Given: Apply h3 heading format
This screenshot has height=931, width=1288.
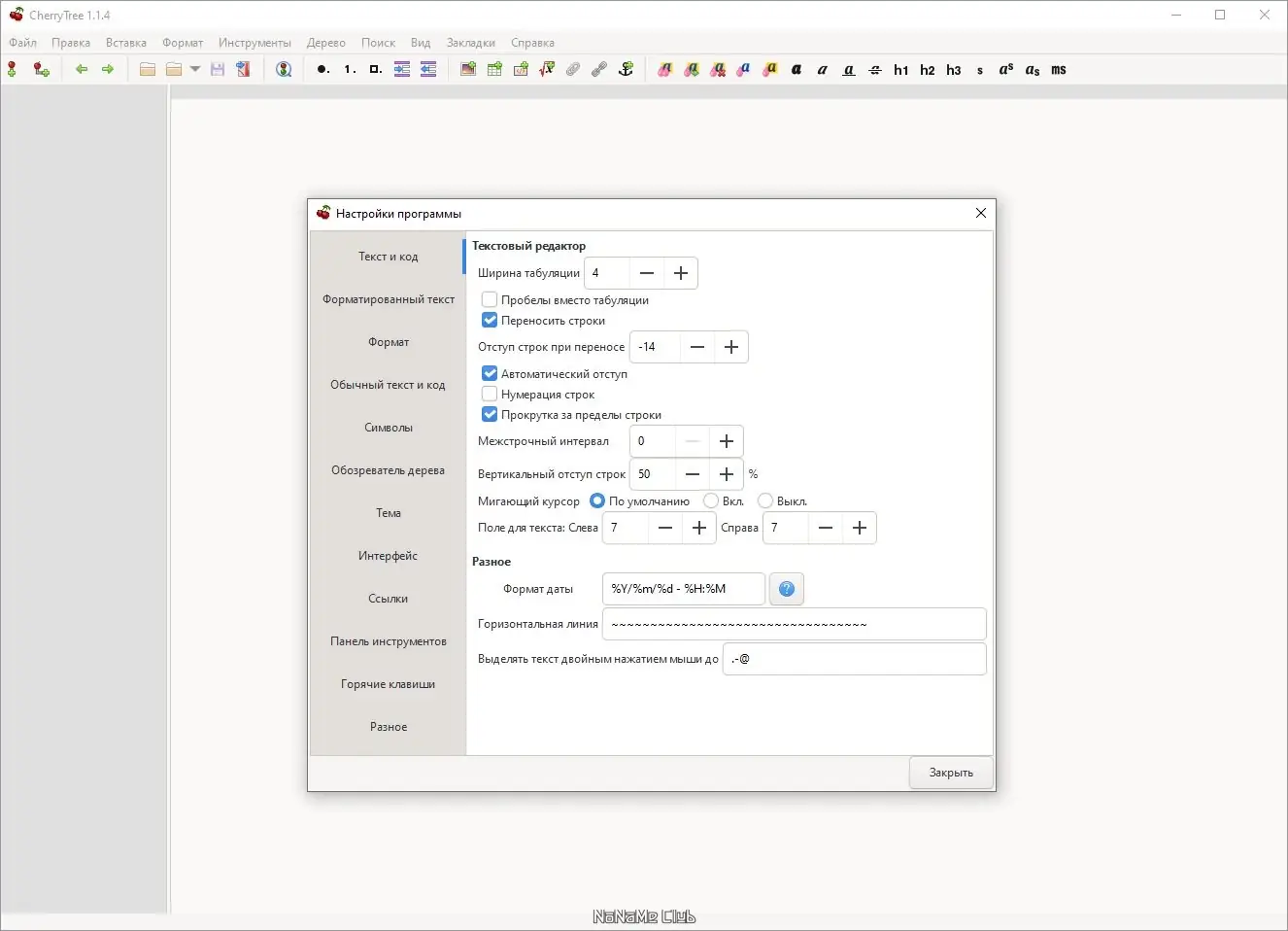Looking at the screenshot, I should [954, 69].
